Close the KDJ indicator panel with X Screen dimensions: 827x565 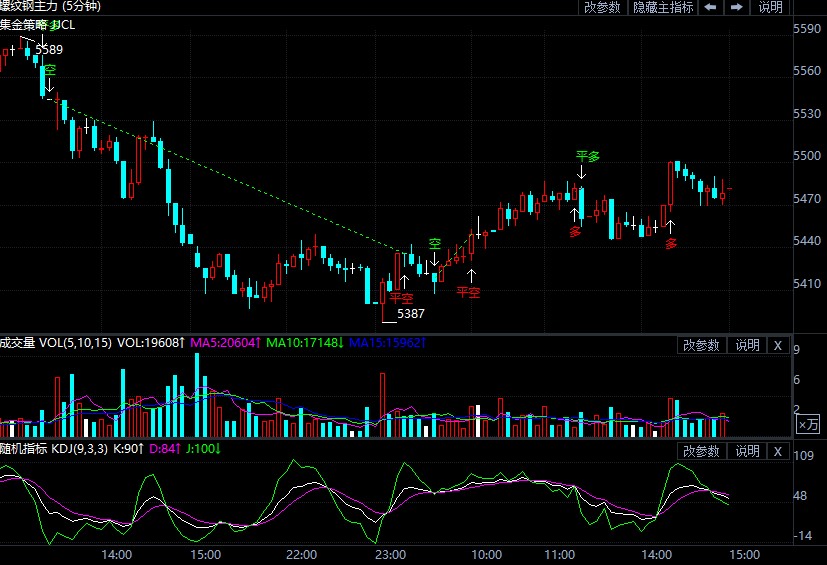tap(777, 451)
